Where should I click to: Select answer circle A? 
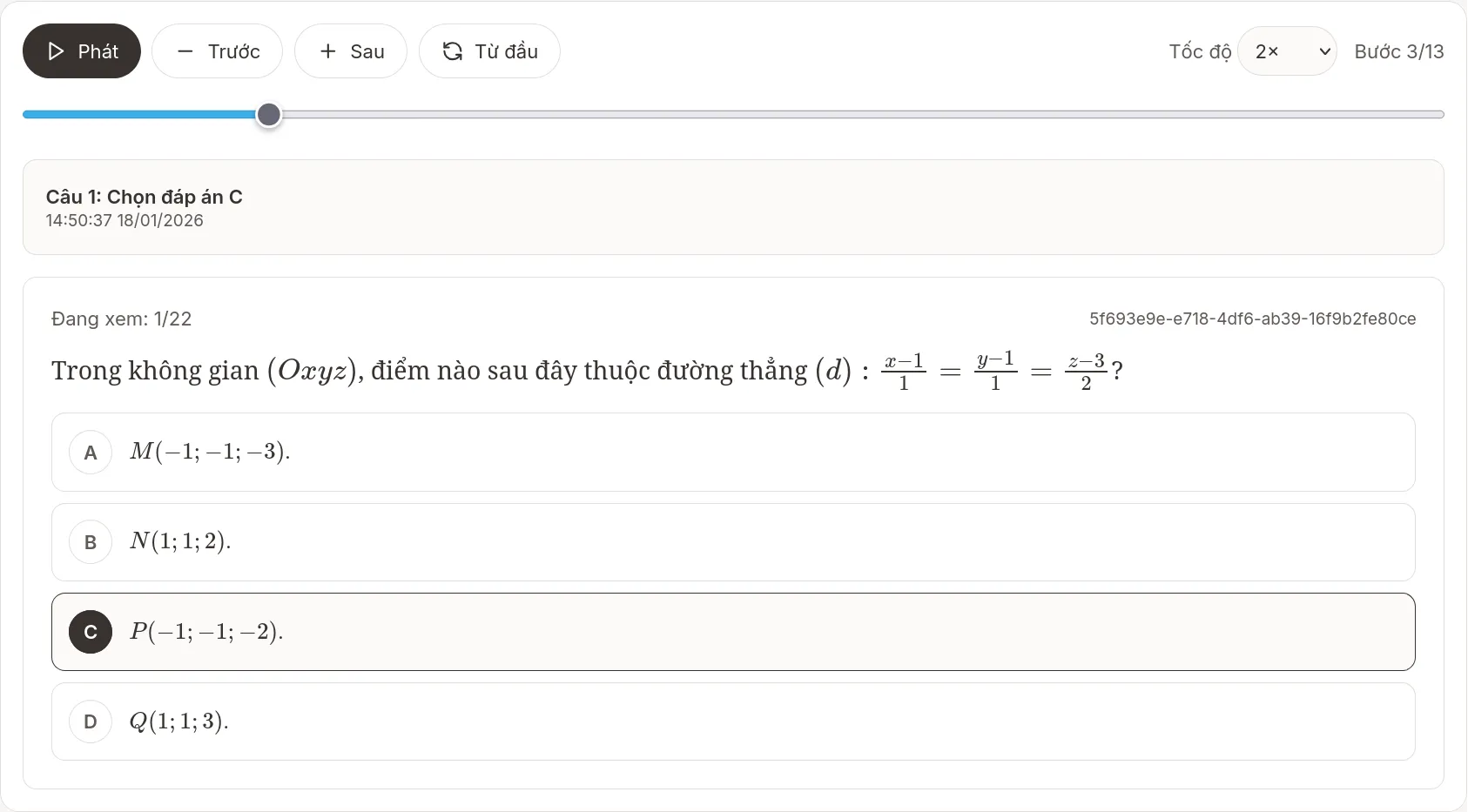coord(91,453)
